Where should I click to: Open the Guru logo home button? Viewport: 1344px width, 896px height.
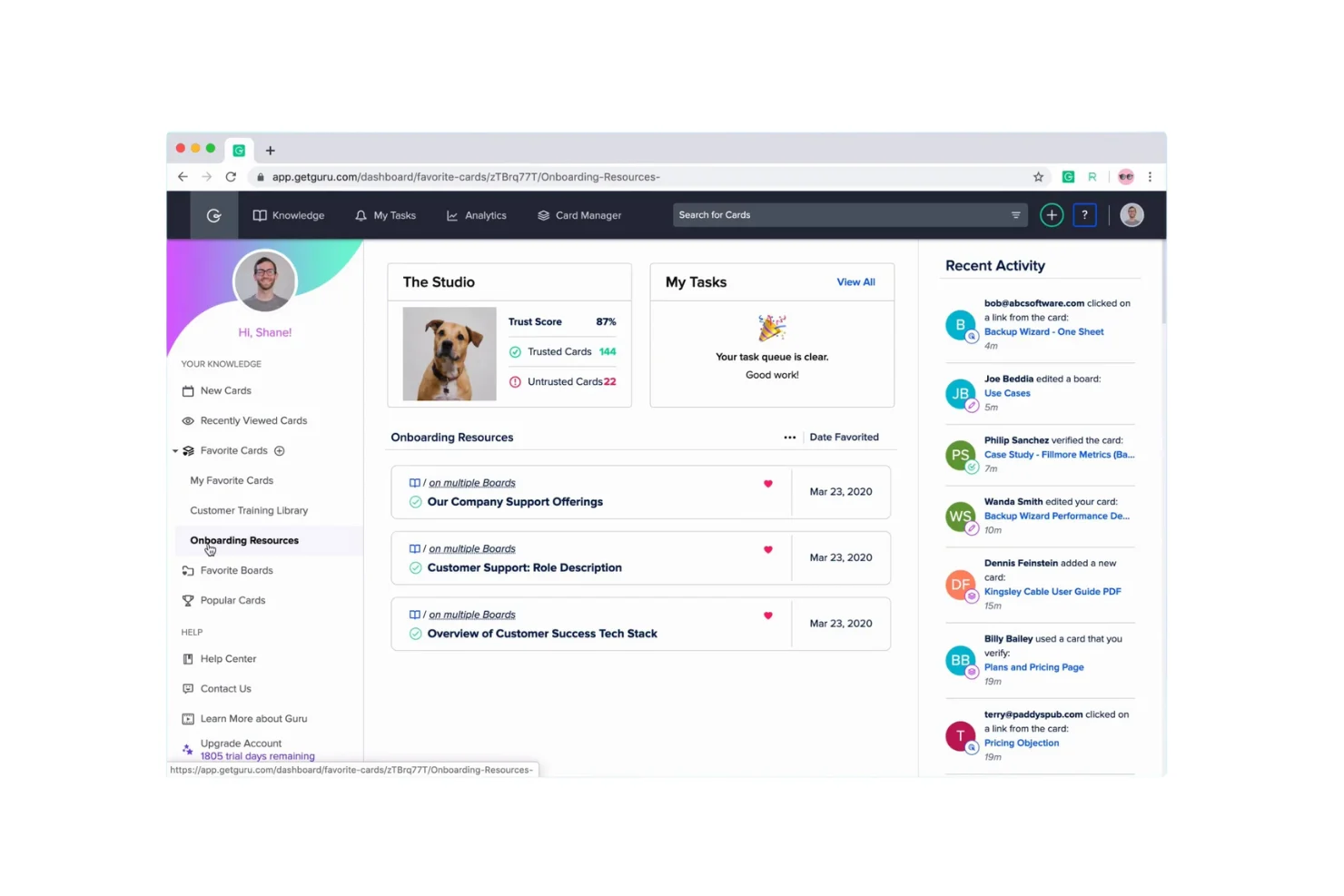pyautogui.click(x=214, y=215)
